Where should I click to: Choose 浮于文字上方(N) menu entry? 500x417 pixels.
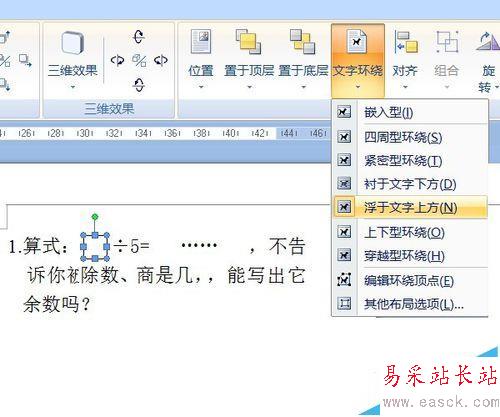410,207
